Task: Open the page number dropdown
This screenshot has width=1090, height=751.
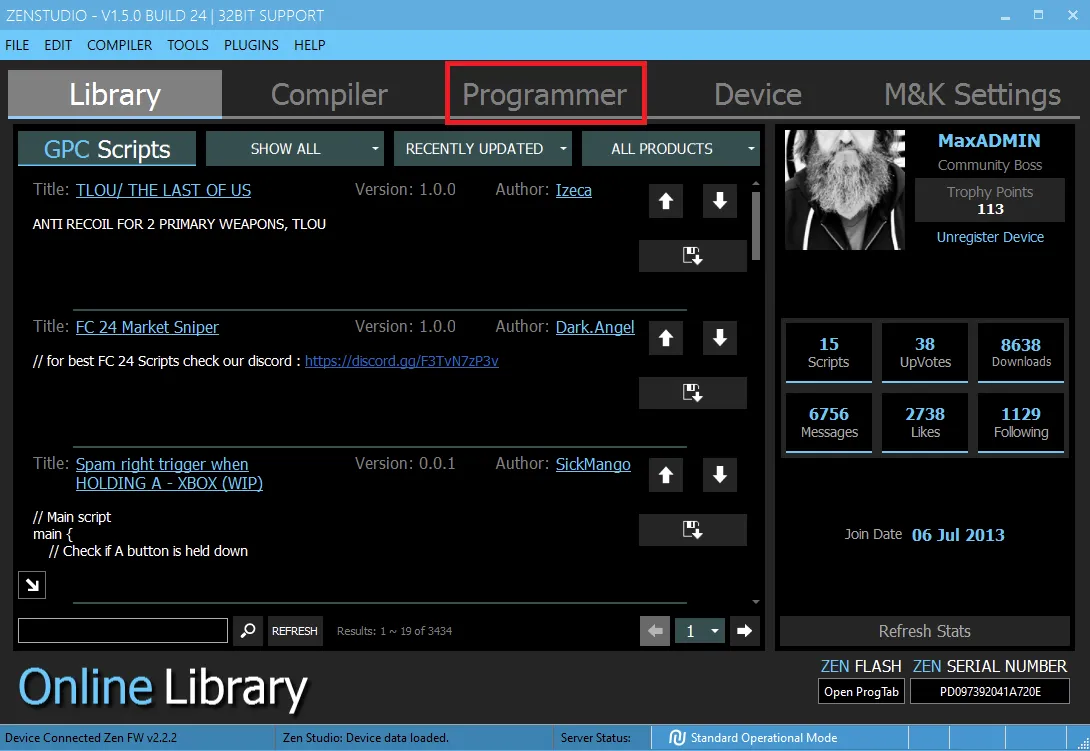Action: (701, 631)
